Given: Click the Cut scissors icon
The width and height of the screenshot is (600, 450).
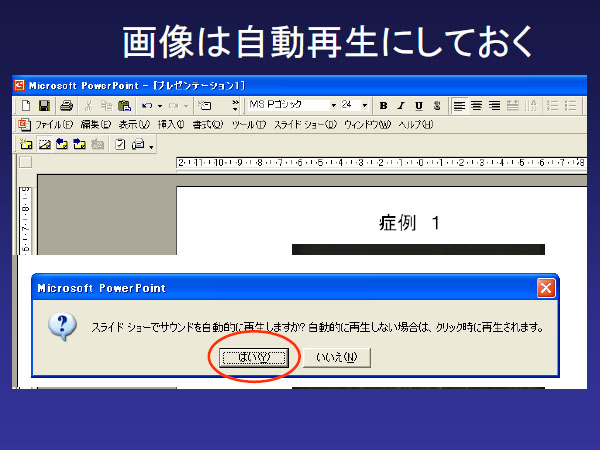Looking at the screenshot, I should tap(89, 105).
